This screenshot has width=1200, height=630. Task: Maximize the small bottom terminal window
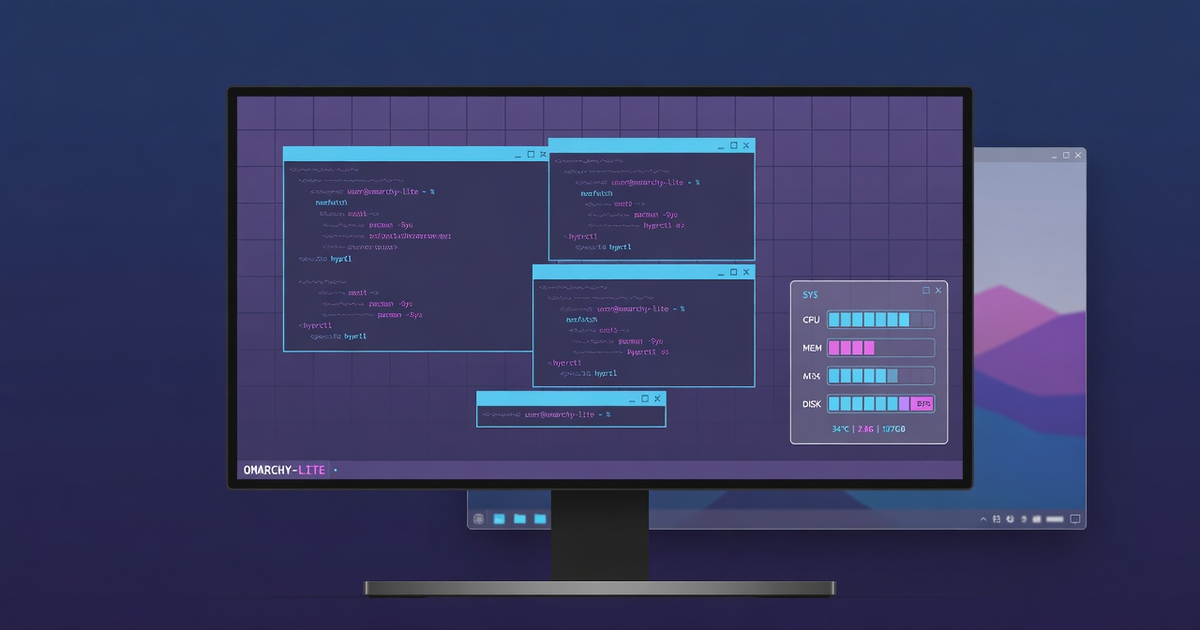point(647,398)
